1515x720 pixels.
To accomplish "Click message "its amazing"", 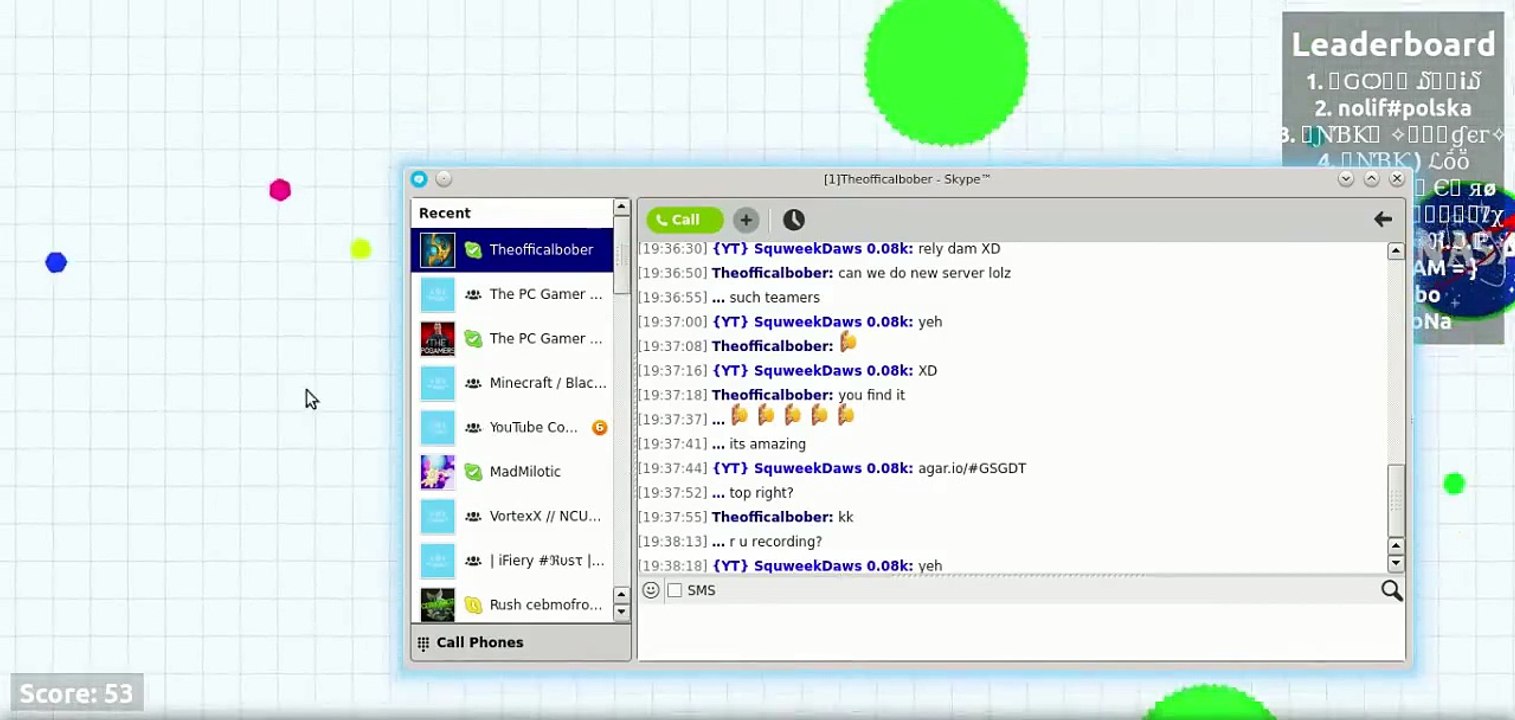I will click(767, 444).
